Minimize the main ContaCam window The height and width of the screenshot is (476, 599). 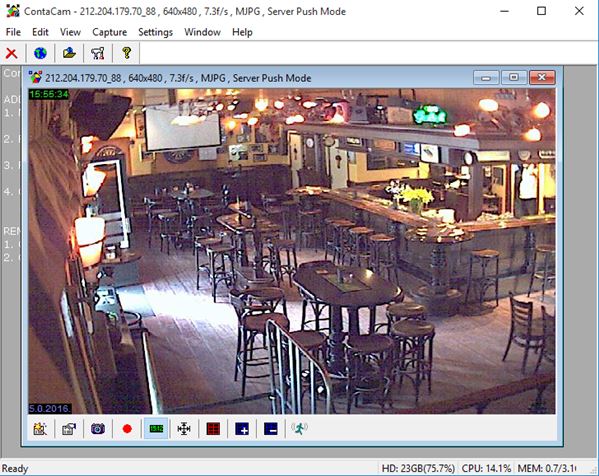[x=505, y=11]
